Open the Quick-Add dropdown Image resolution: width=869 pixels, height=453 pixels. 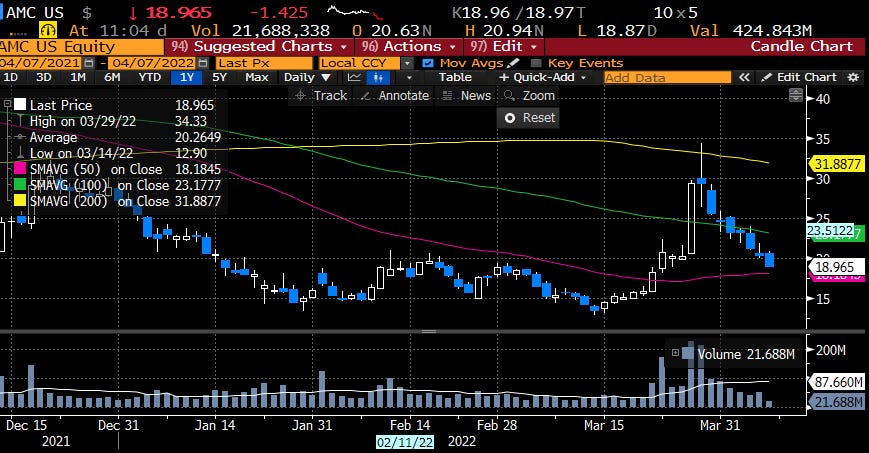(x=543, y=78)
